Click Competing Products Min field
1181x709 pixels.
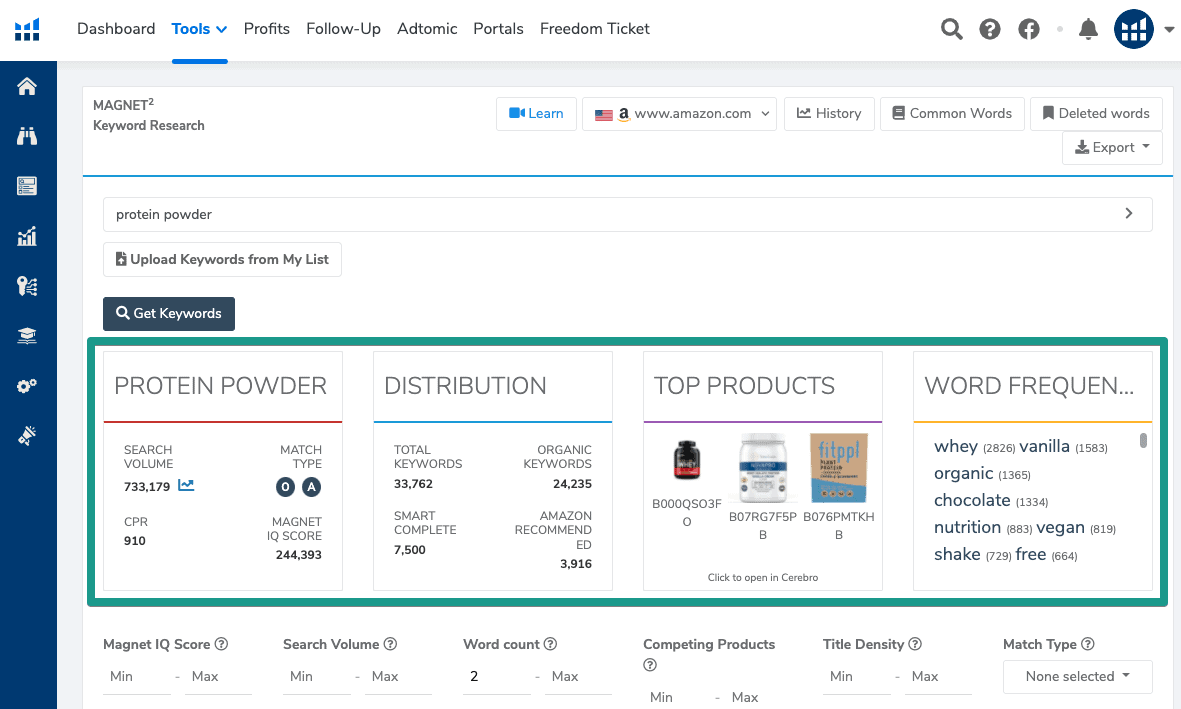coord(677,698)
